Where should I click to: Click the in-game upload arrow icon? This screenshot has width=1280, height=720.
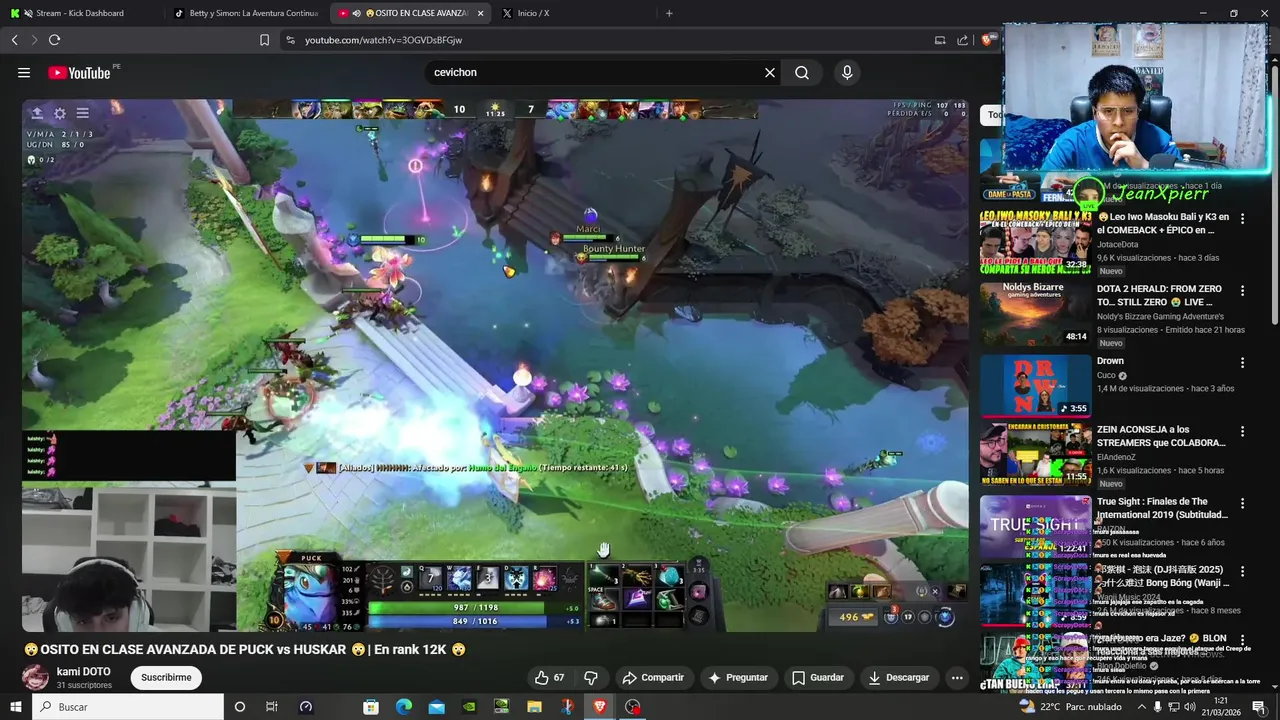(37, 113)
